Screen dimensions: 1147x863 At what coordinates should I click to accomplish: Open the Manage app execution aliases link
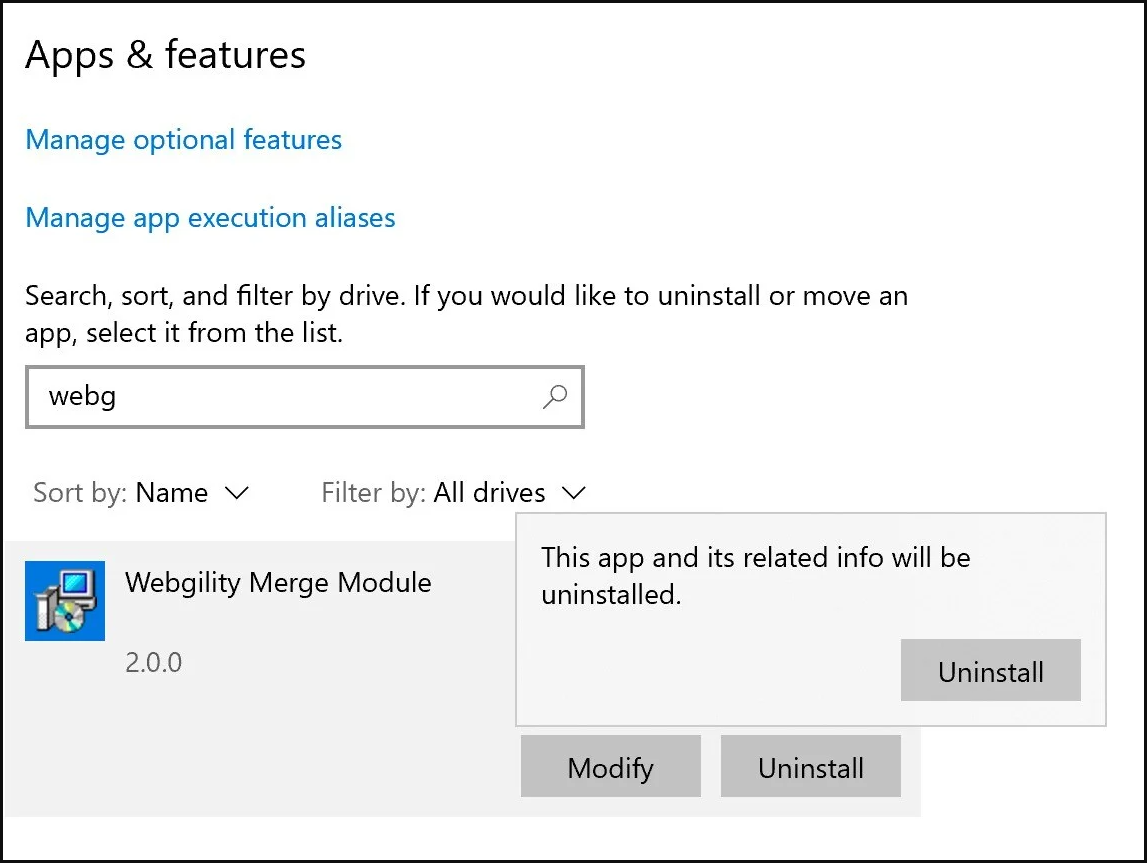(x=210, y=218)
